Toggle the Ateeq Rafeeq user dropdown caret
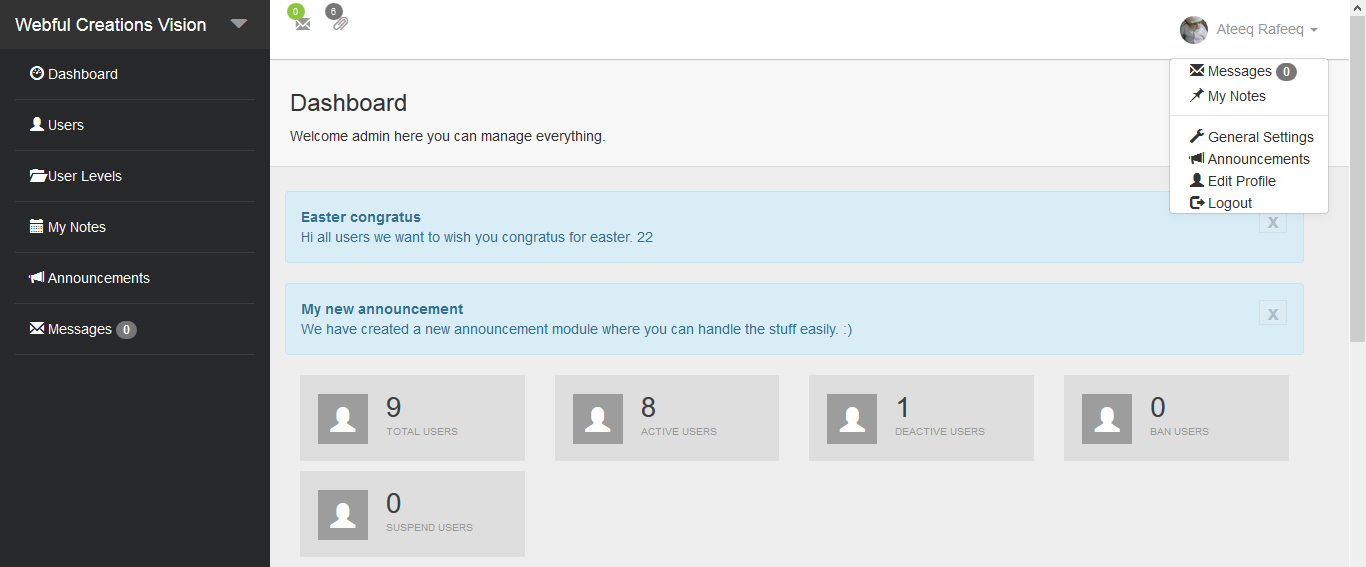The image size is (1366, 567). pos(1313,31)
